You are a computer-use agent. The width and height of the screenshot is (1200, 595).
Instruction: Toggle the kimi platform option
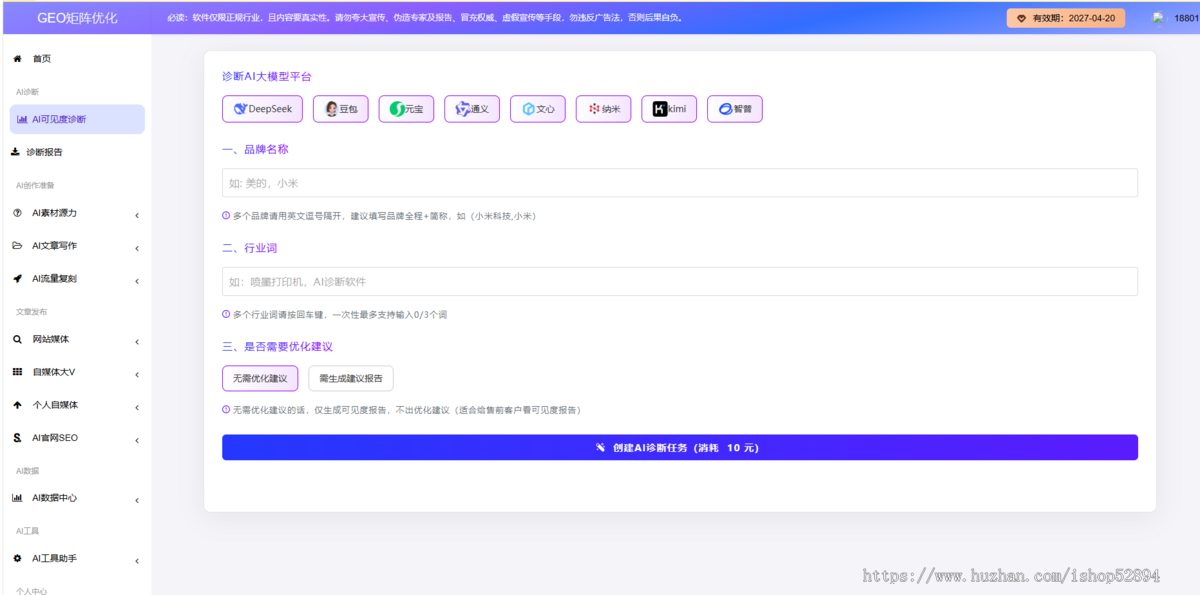pyautogui.click(x=669, y=109)
